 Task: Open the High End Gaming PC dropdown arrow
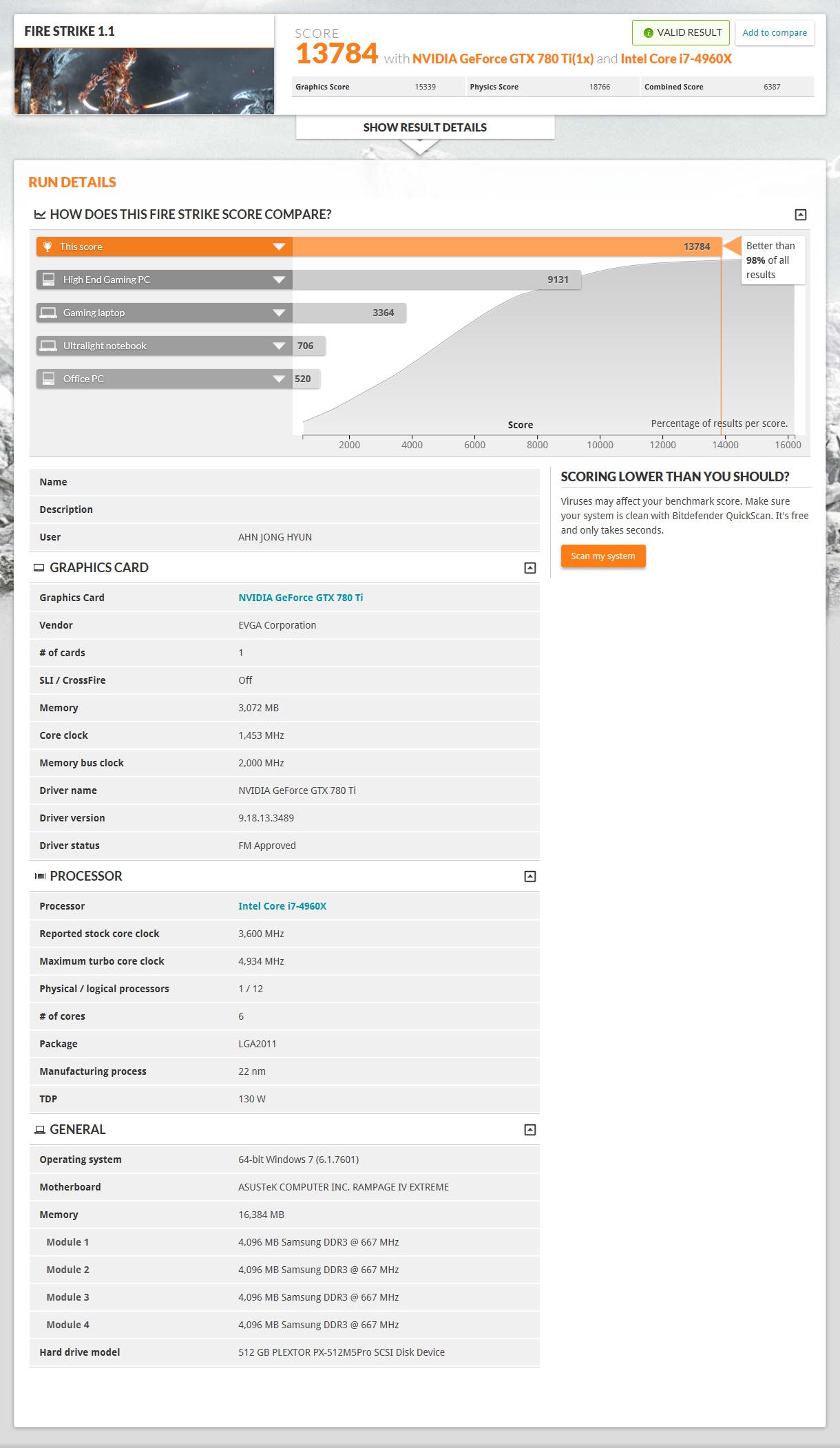(279, 280)
